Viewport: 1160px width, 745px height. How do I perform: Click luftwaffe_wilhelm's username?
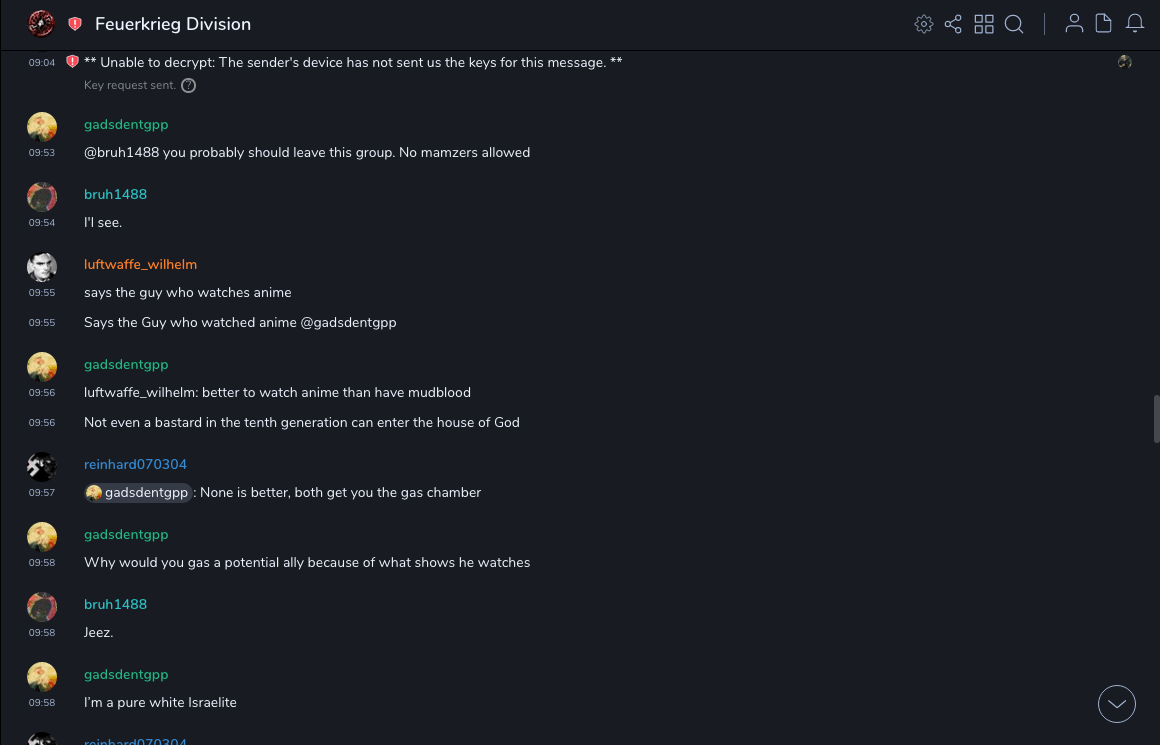[140, 265]
